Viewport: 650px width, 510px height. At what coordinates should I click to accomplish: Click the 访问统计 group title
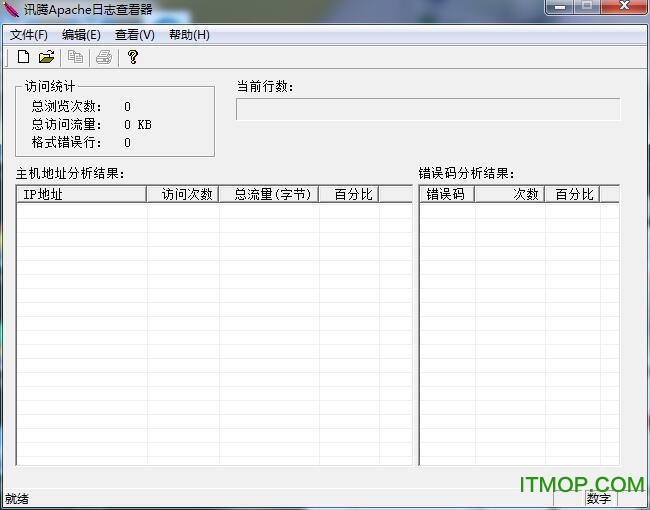[x=50, y=86]
